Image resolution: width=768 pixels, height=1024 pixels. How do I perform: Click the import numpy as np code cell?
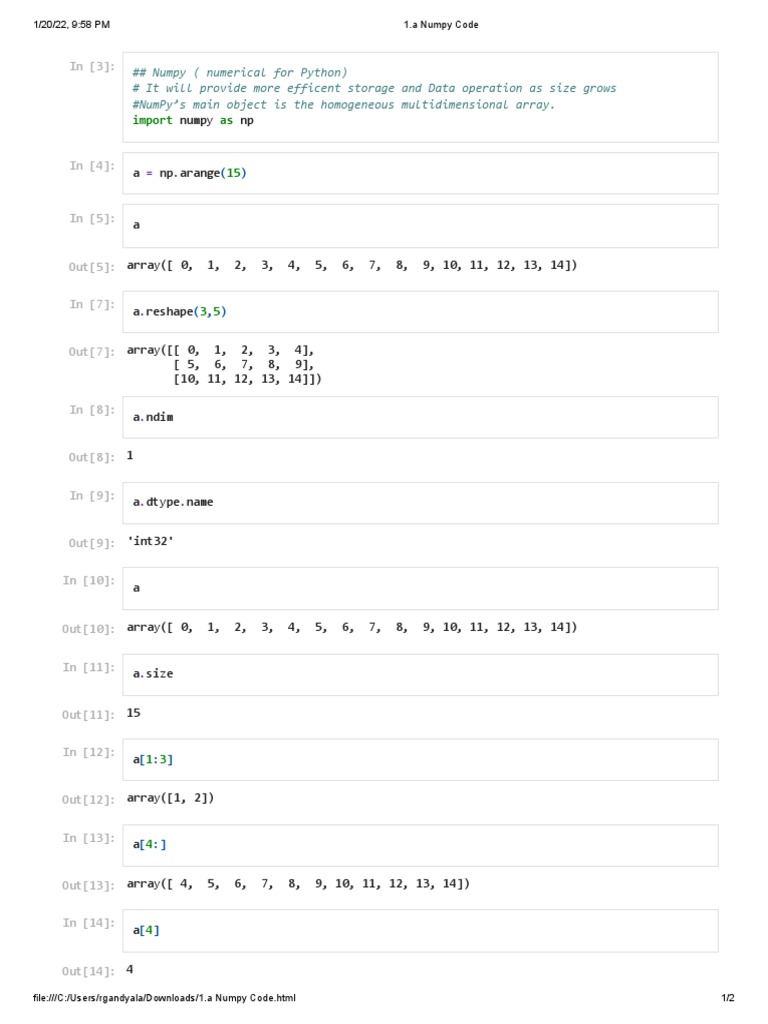click(420, 97)
